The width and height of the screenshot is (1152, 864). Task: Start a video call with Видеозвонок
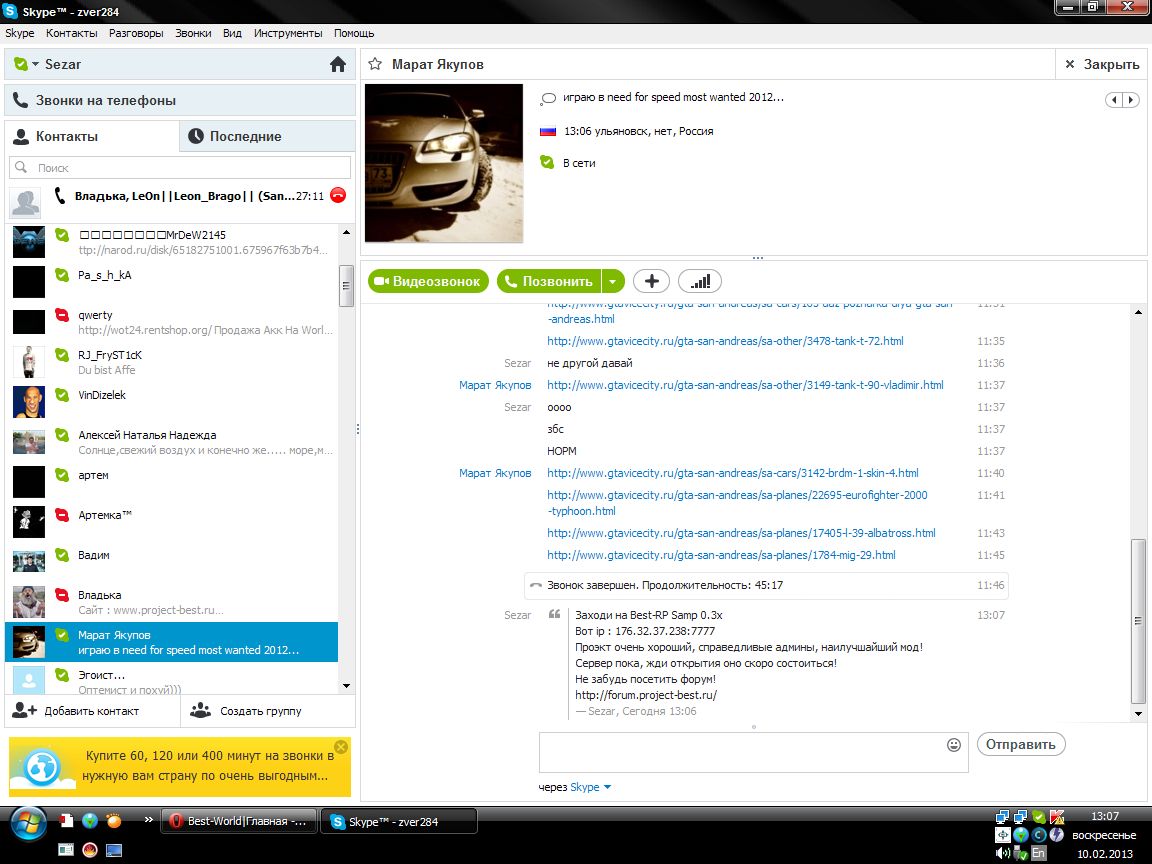click(x=428, y=281)
